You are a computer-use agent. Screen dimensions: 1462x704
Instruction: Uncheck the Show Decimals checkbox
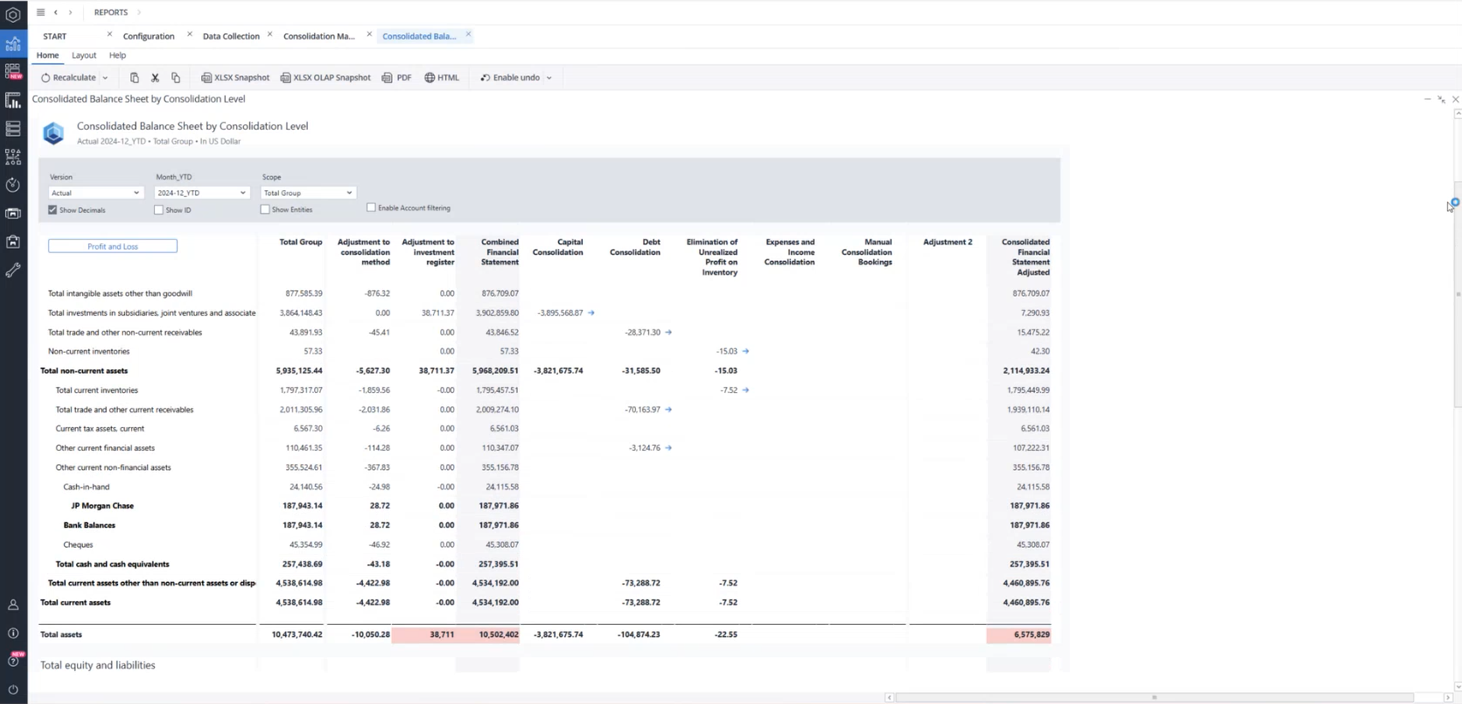(x=53, y=210)
